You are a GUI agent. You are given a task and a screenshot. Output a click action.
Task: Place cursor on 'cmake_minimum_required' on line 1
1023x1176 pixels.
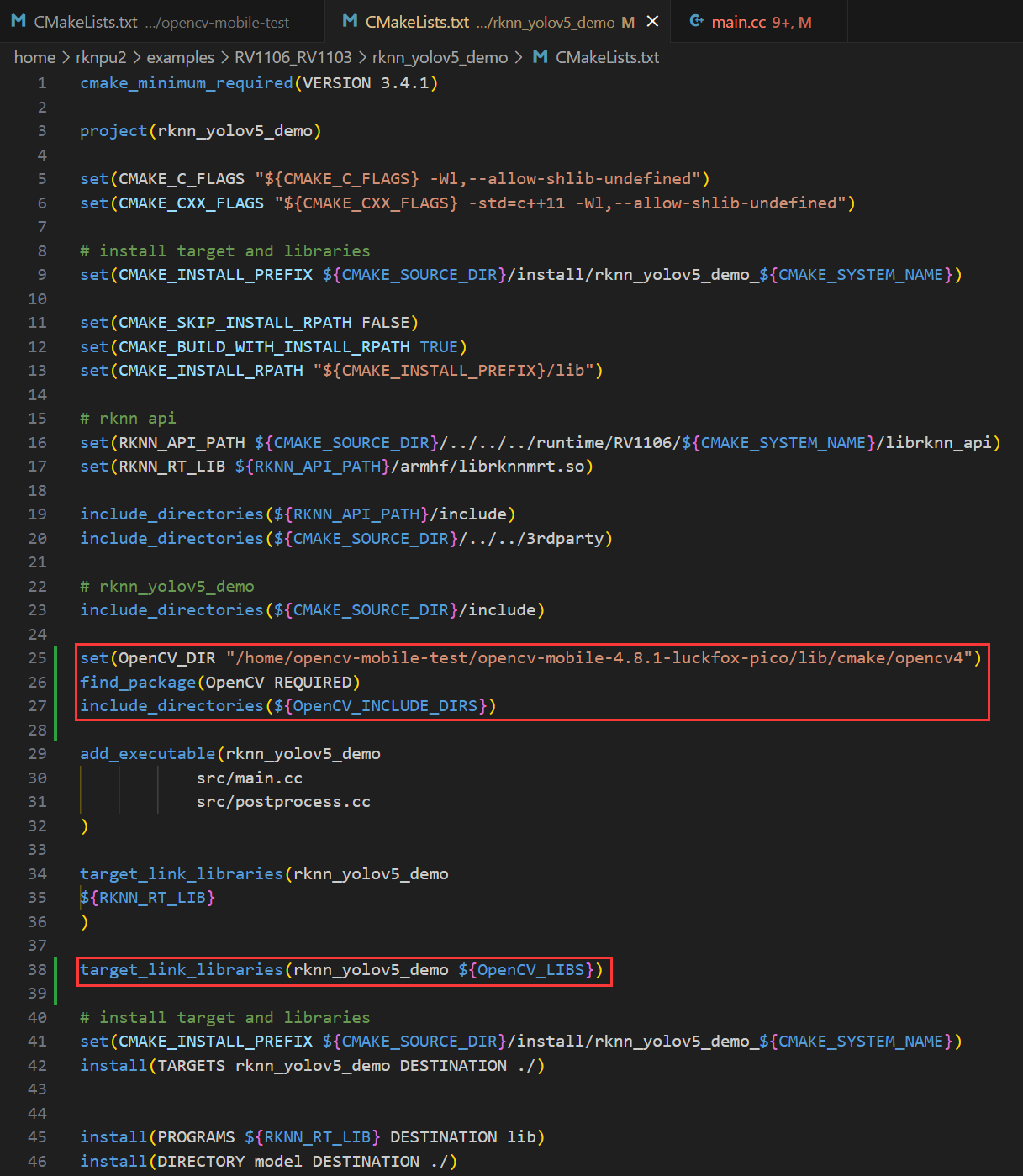(187, 83)
